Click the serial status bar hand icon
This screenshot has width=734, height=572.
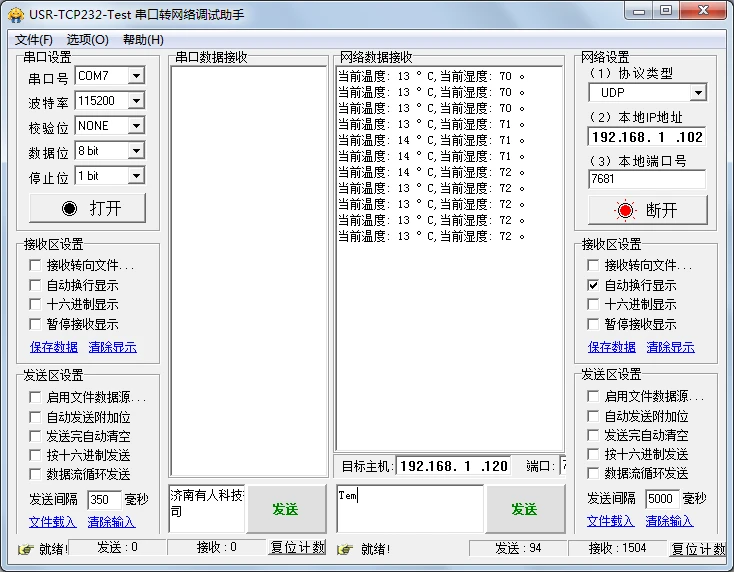point(26,549)
